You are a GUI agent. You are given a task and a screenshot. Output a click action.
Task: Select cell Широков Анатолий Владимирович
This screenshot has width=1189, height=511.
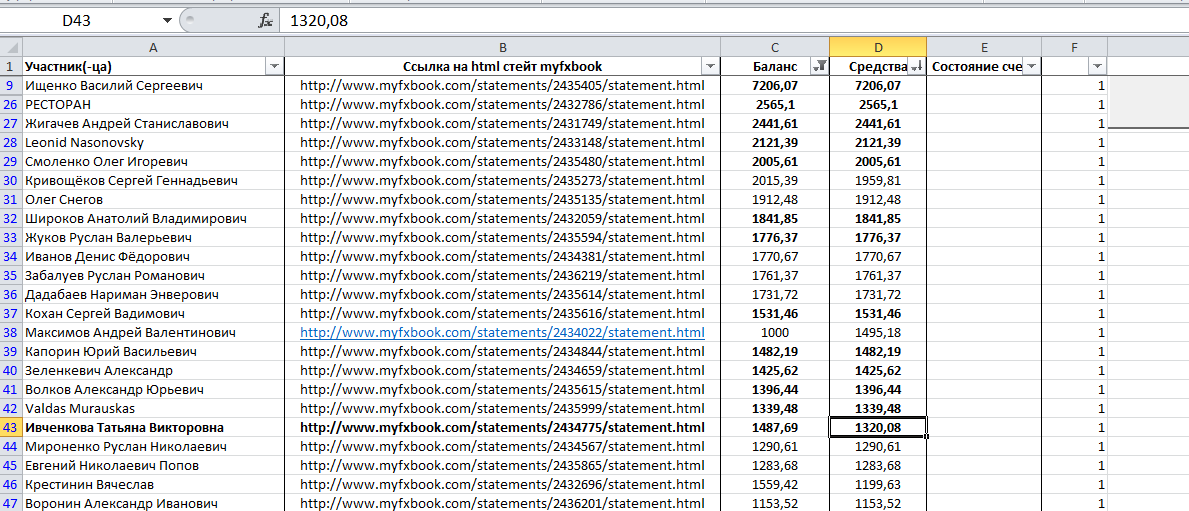[154, 218]
